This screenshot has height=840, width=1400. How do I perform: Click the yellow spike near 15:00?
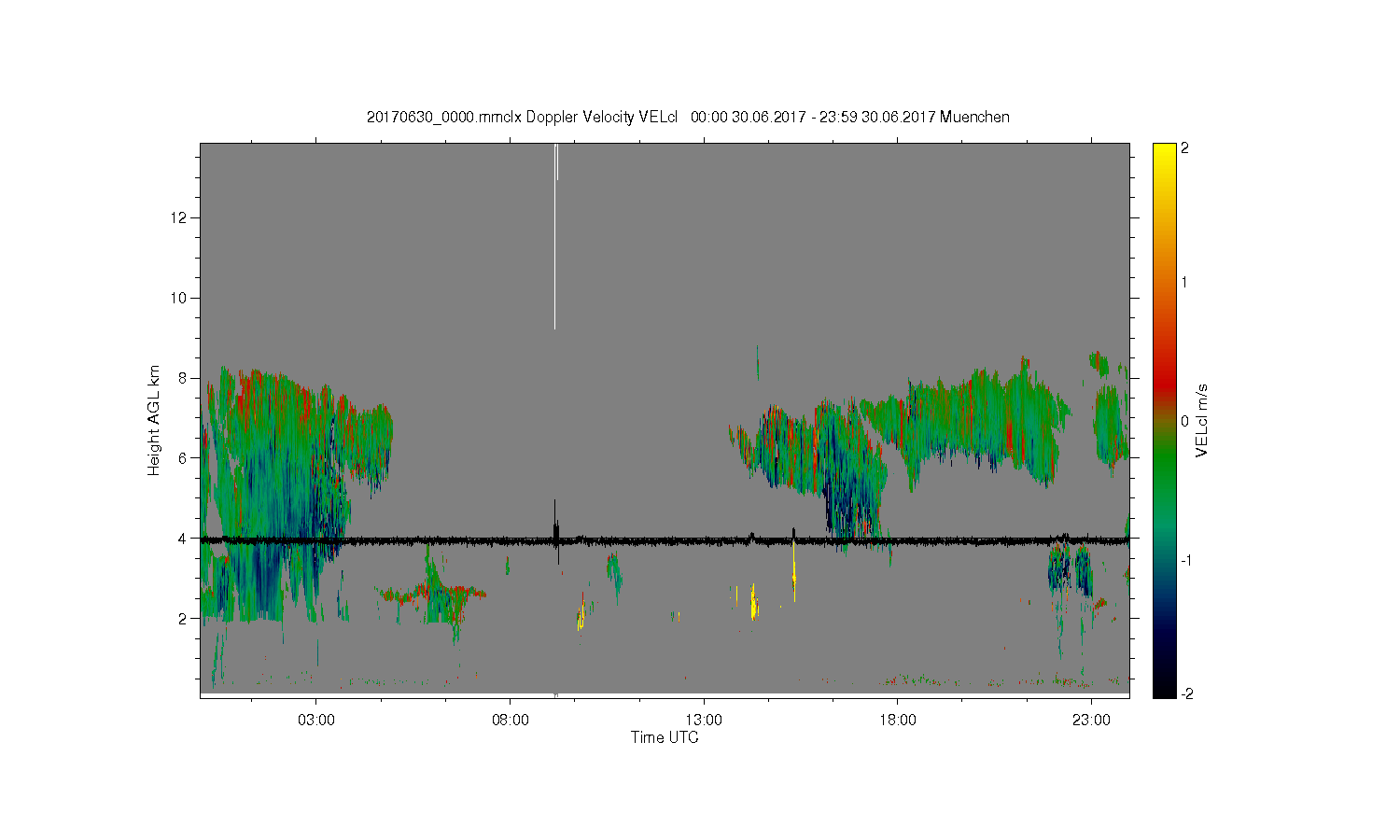793,564
